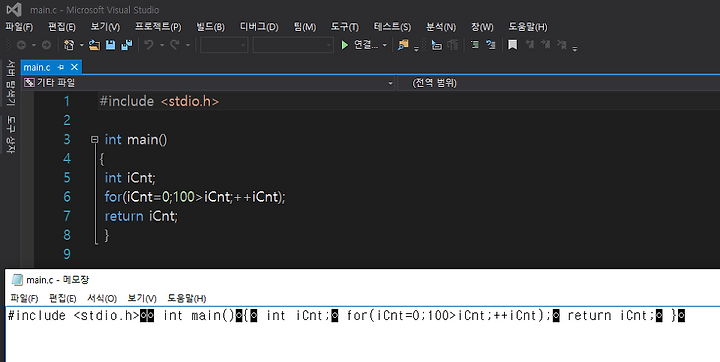Click the 연결... start button label
This screenshot has height=362, width=720.
coord(366,45)
